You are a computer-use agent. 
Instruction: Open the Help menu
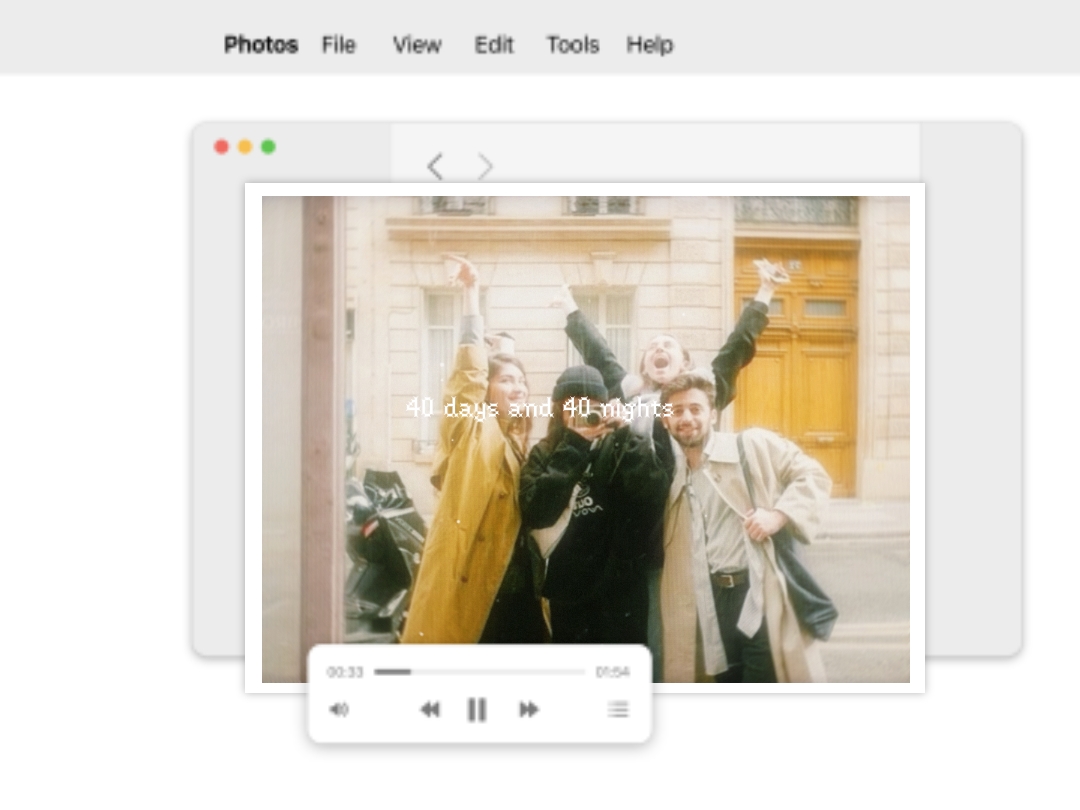coord(649,45)
